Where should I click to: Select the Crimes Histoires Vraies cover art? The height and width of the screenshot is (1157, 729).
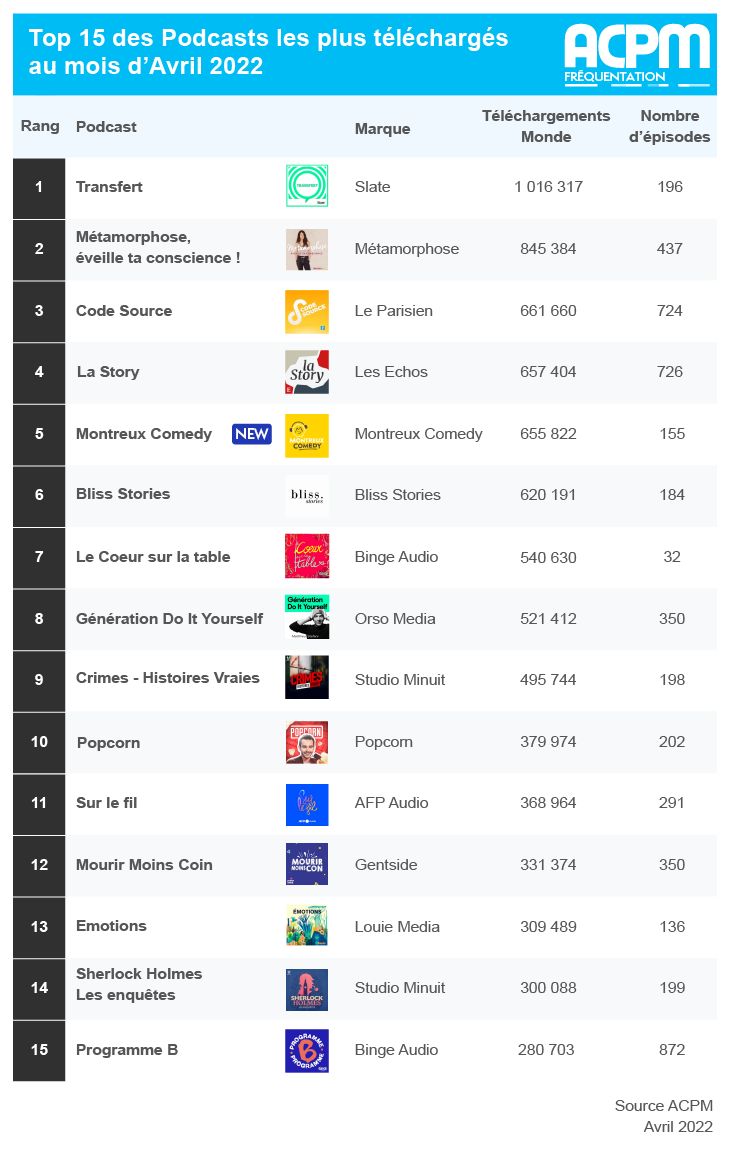(307, 677)
